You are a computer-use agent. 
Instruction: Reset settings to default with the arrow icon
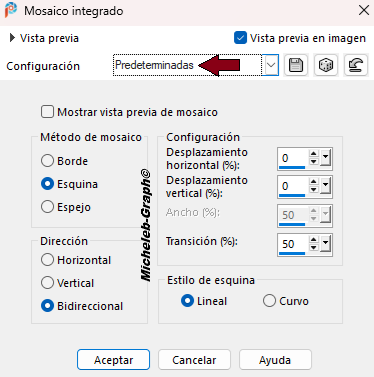(x=356, y=65)
